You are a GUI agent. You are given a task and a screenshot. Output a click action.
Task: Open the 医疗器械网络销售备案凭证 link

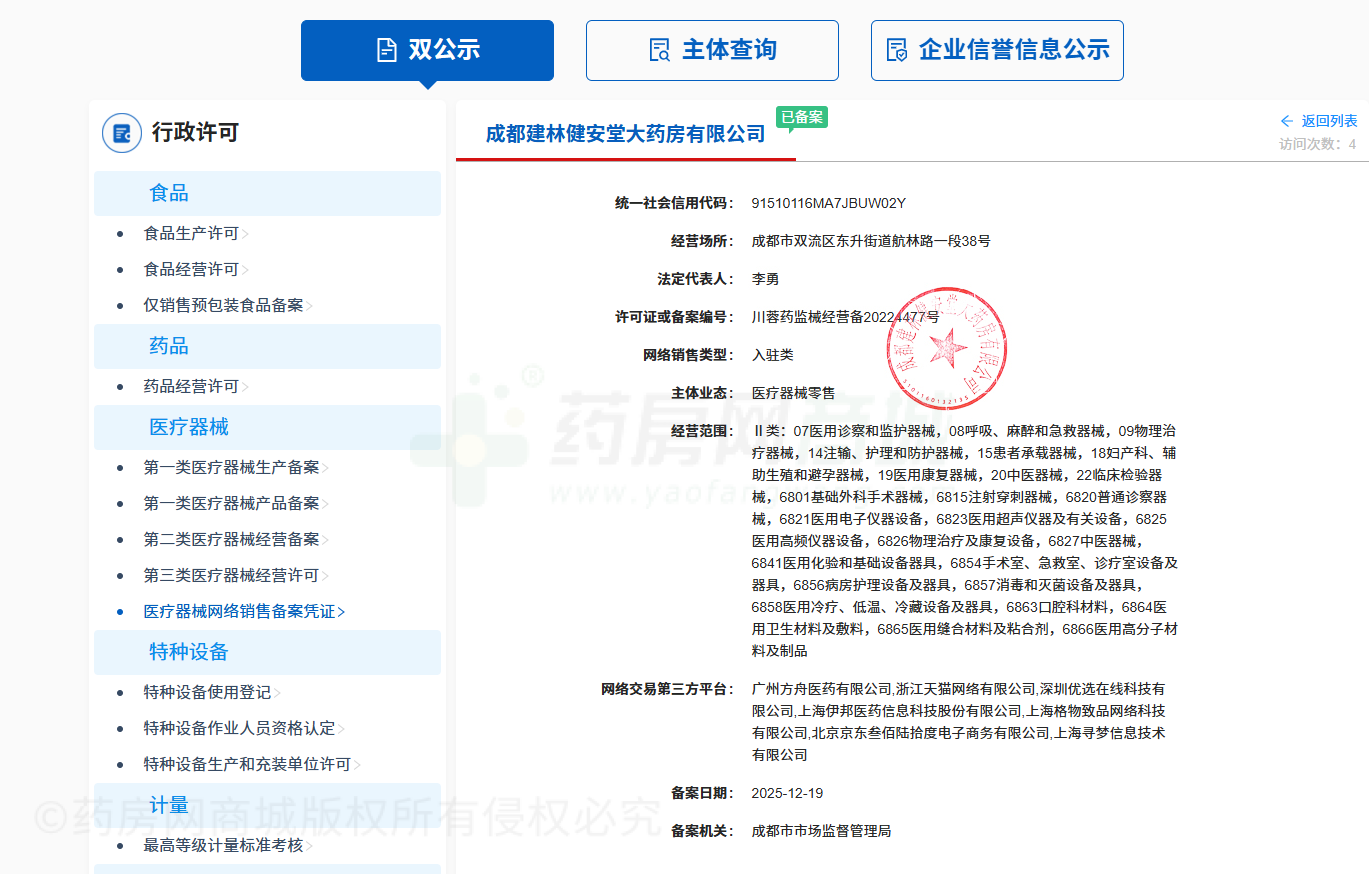pos(243,611)
